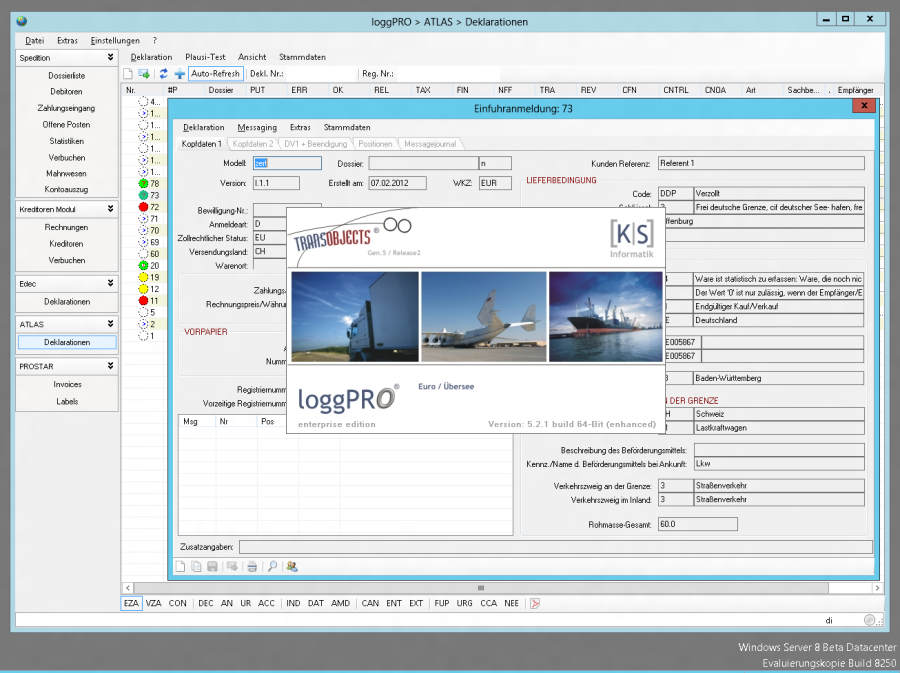Close the Einfuhranmeldung: 73 window
This screenshot has width=900, height=673.
(864, 105)
